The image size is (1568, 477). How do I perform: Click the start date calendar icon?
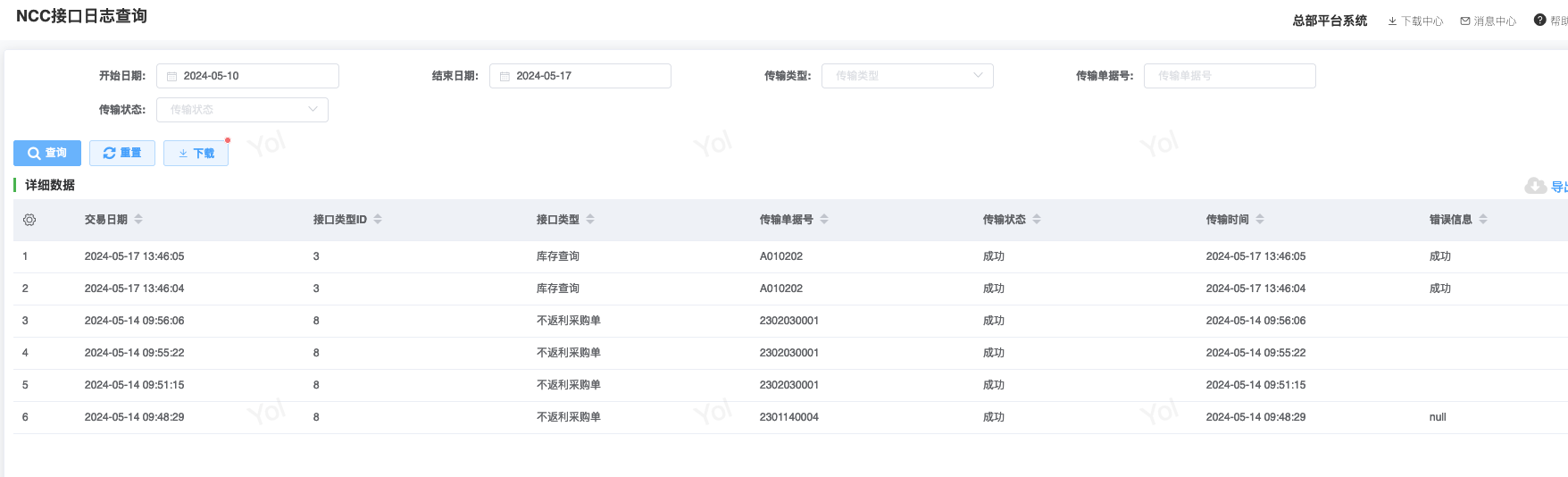172,77
